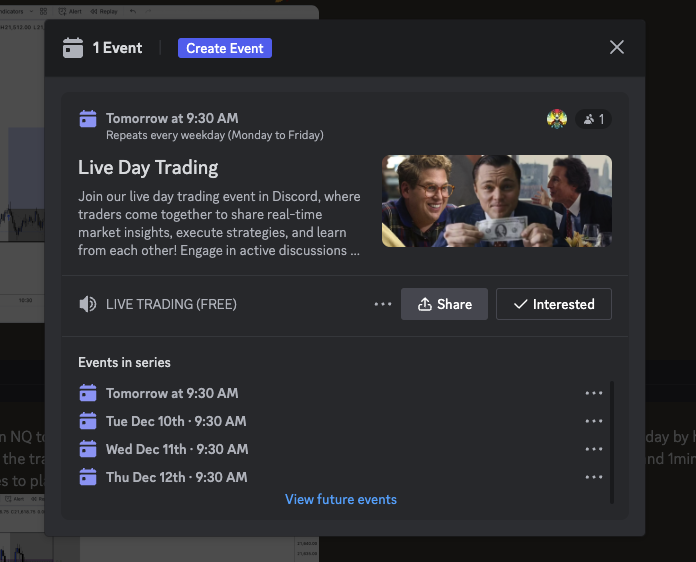Select Tomorrow at 9:30 AM in events series

[172, 393]
